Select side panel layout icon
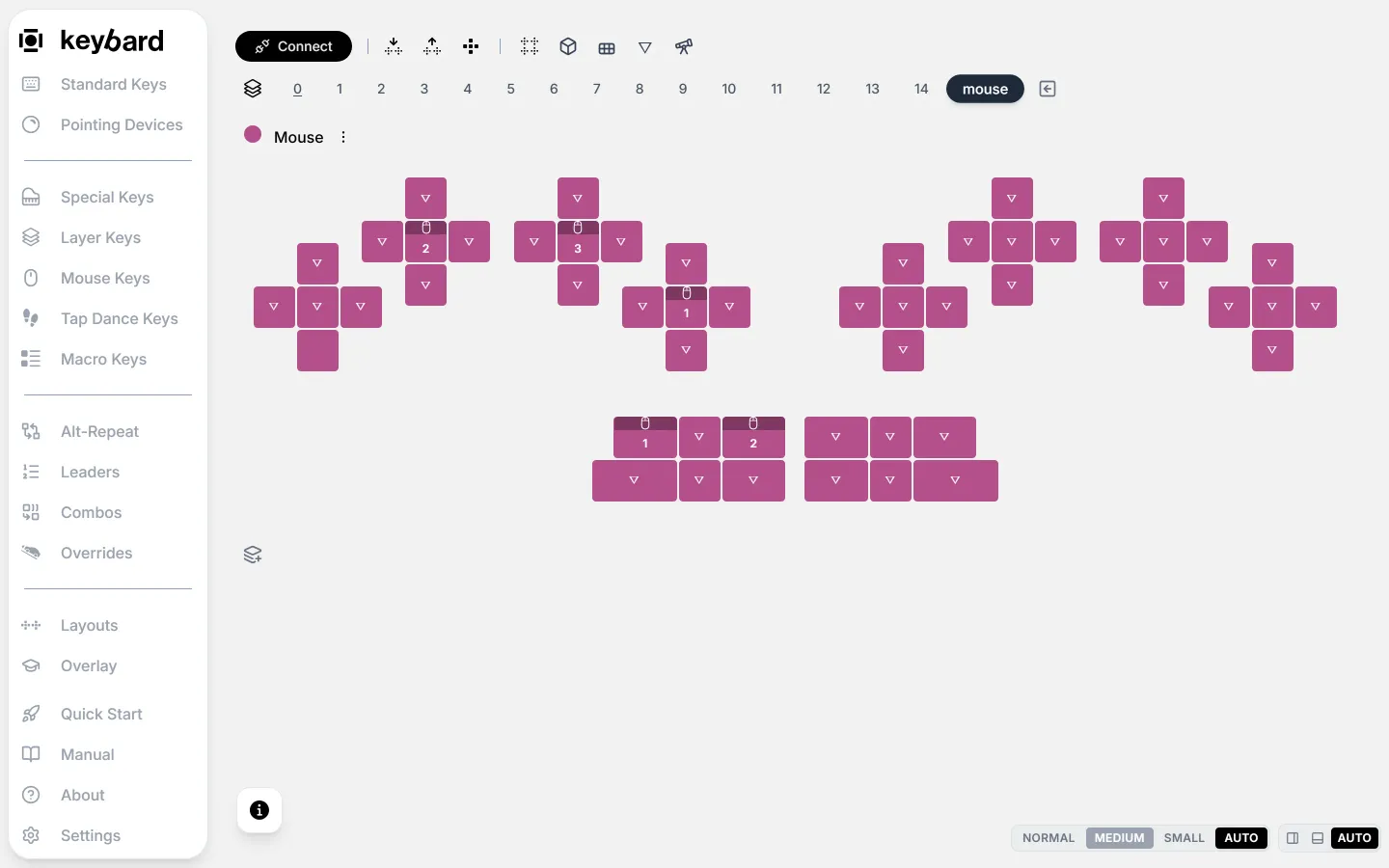 point(1293,838)
